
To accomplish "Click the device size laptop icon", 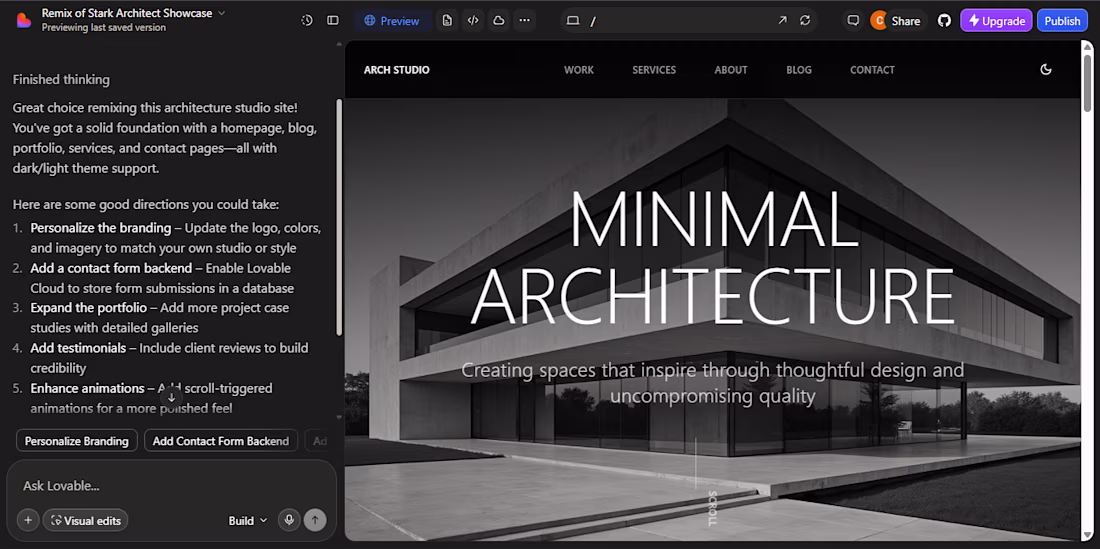I will pos(572,21).
